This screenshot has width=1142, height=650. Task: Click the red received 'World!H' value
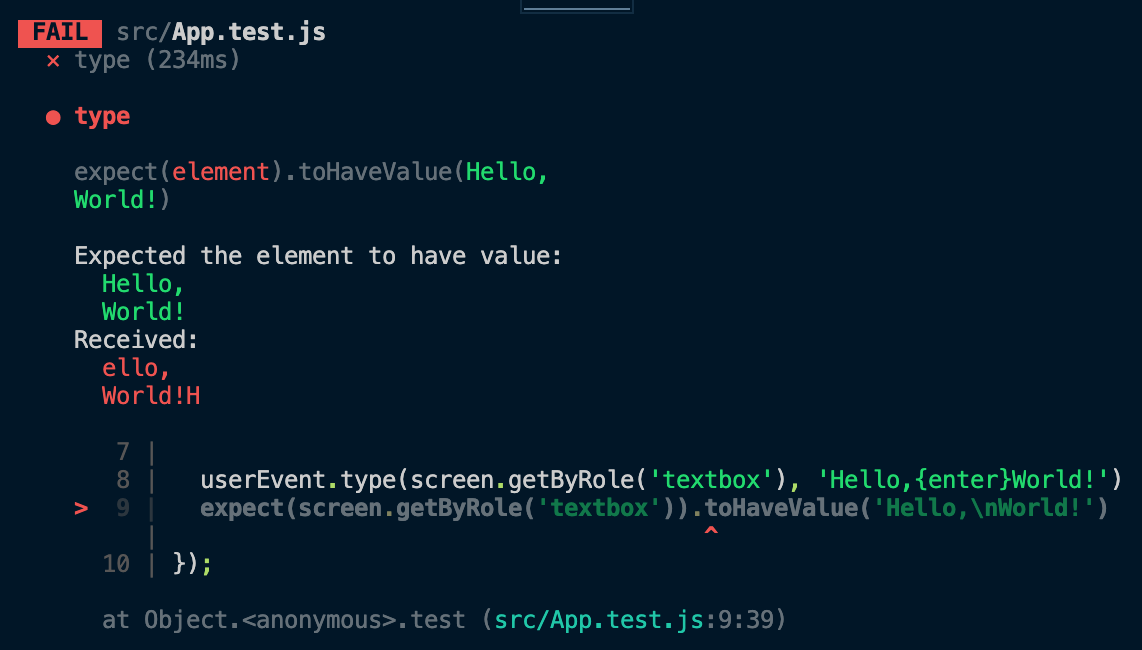(151, 396)
